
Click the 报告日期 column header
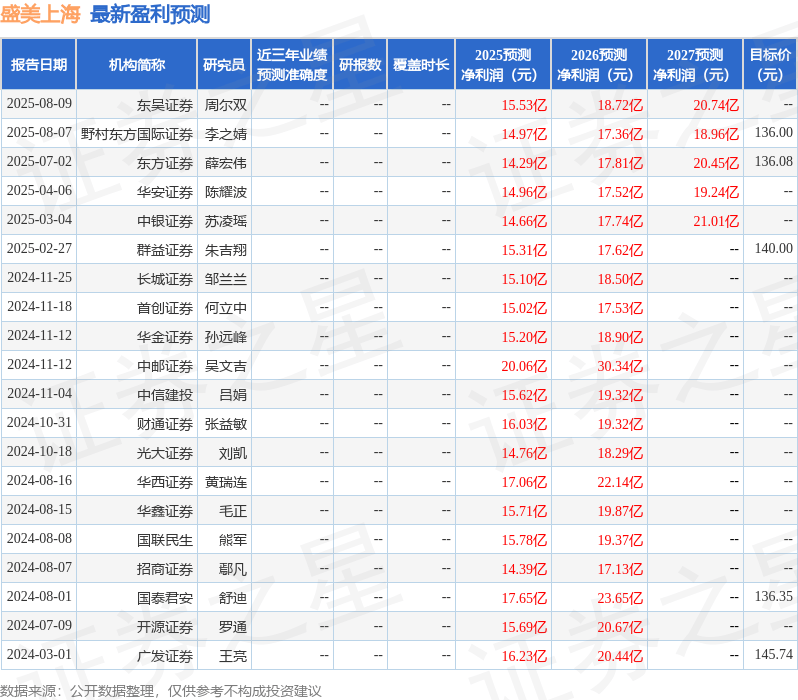39,65
